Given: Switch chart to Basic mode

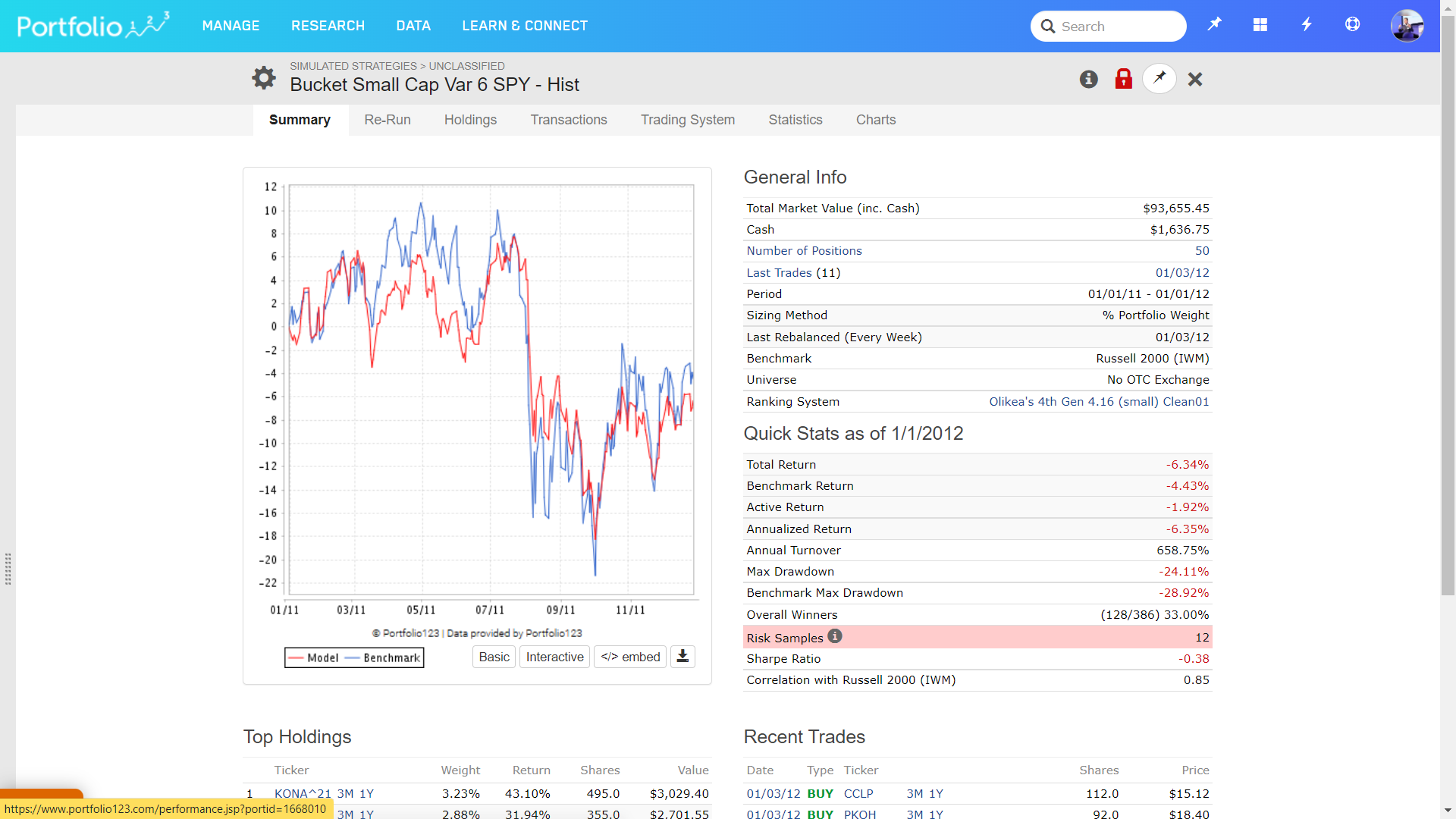Looking at the screenshot, I should pyautogui.click(x=494, y=657).
